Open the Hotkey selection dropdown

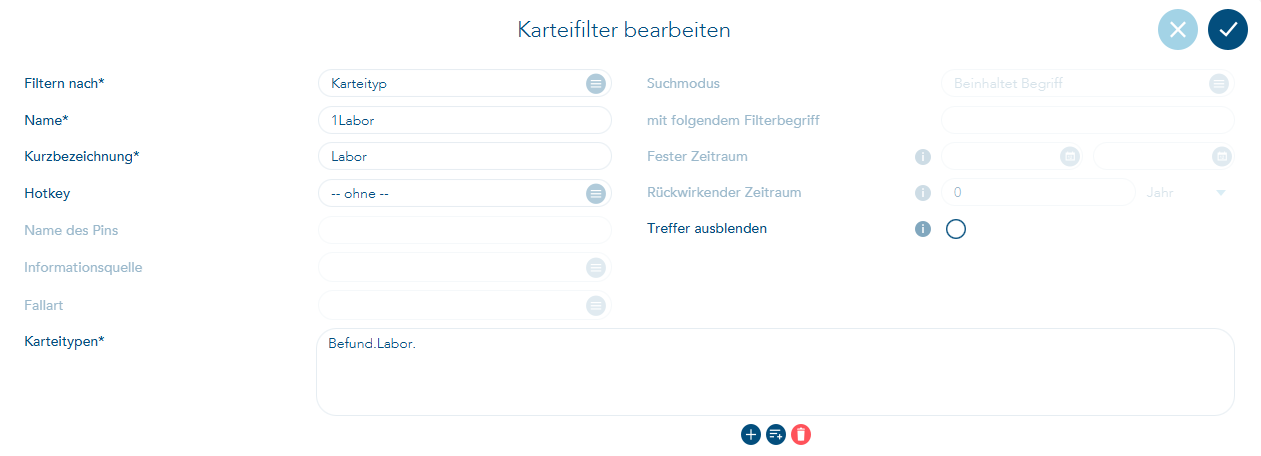(595, 193)
